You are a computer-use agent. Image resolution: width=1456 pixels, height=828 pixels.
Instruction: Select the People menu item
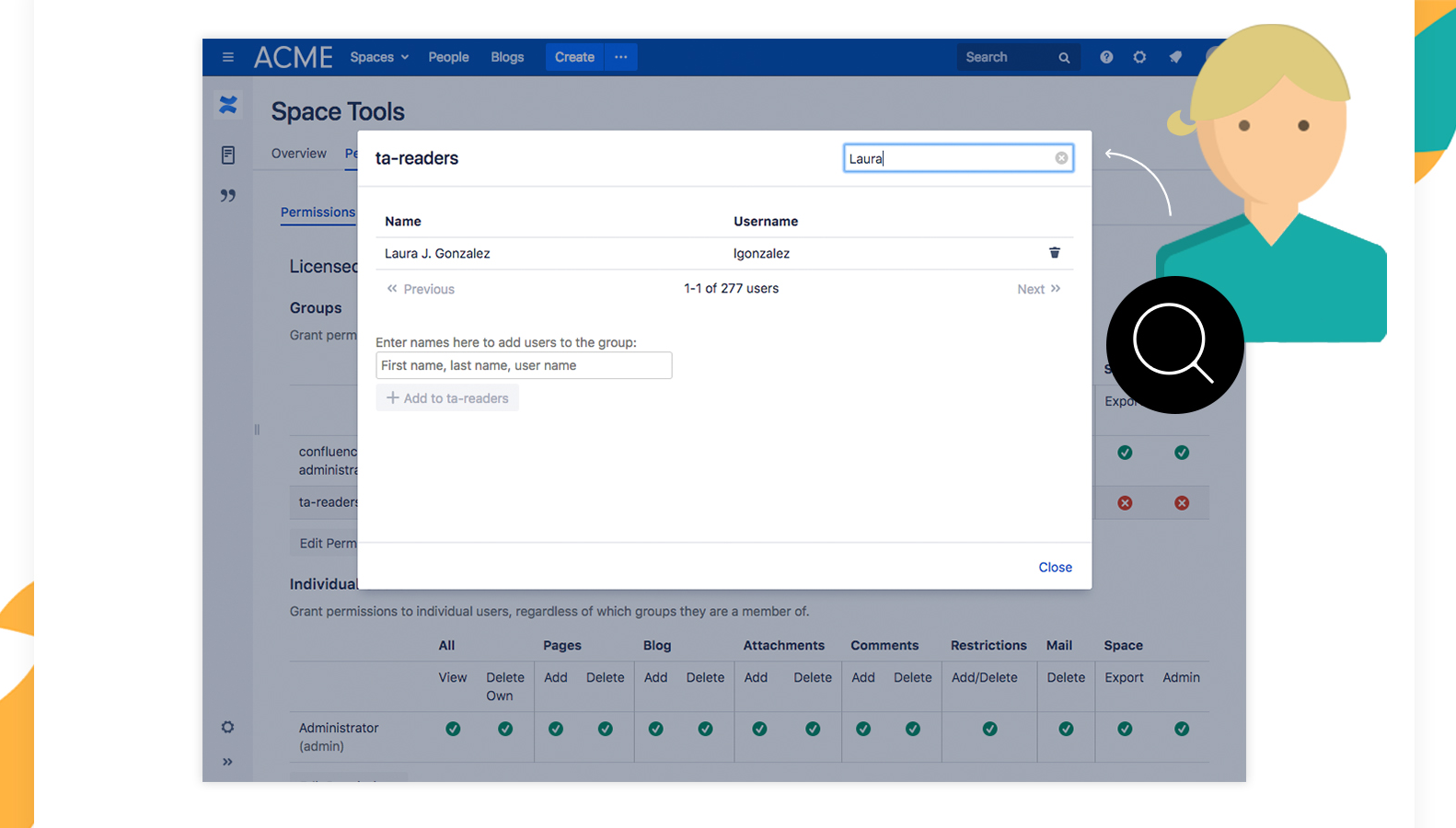point(448,57)
